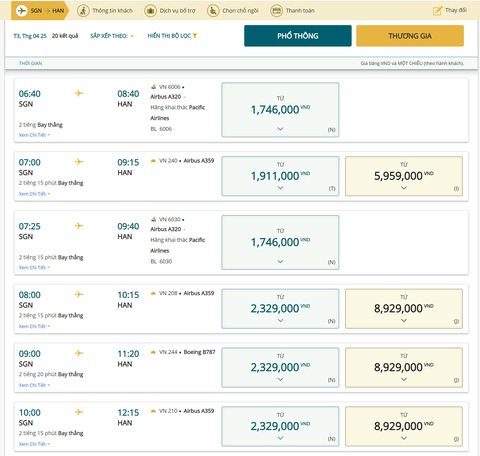Expand the 5,959,000 VND business fare chevron
This screenshot has height=456, width=480.
pyautogui.click(x=404, y=188)
